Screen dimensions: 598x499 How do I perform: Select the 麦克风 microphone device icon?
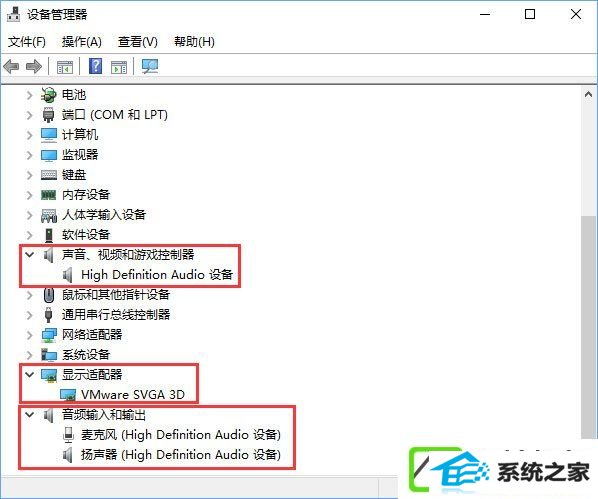(x=68, y=435)
